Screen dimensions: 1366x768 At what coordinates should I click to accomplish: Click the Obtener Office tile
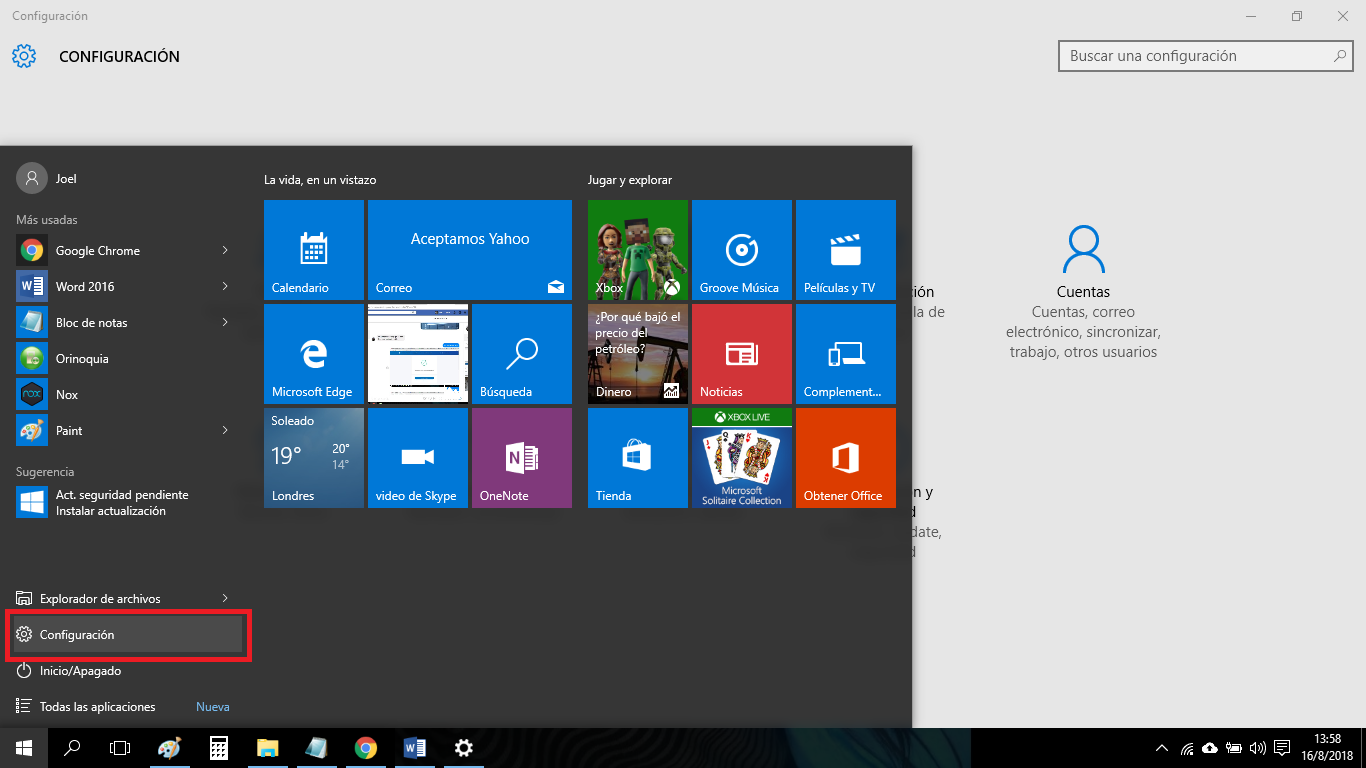[846, 458]
